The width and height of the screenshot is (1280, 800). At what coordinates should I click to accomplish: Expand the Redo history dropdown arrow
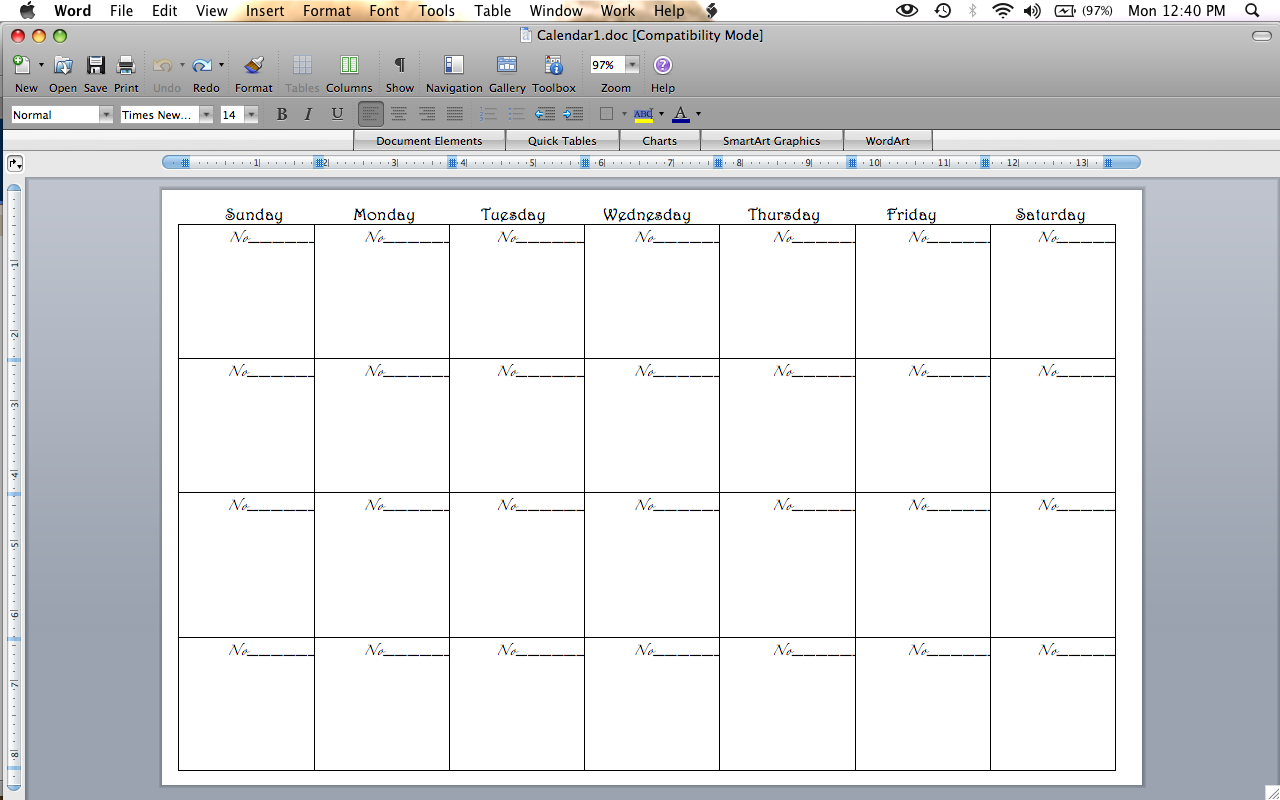click(x=221, y=65)
